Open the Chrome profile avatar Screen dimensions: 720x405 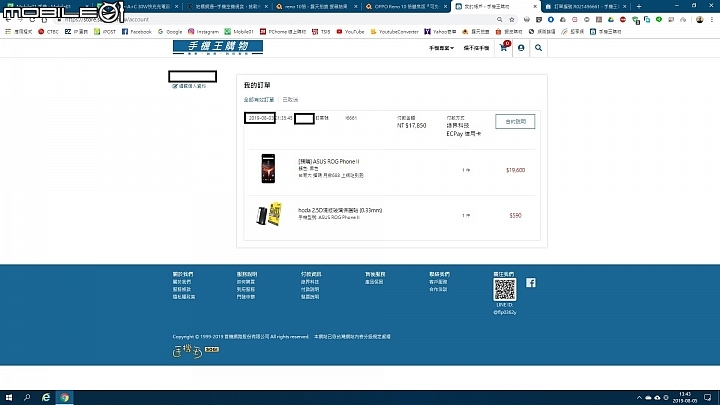click(699, 20)
